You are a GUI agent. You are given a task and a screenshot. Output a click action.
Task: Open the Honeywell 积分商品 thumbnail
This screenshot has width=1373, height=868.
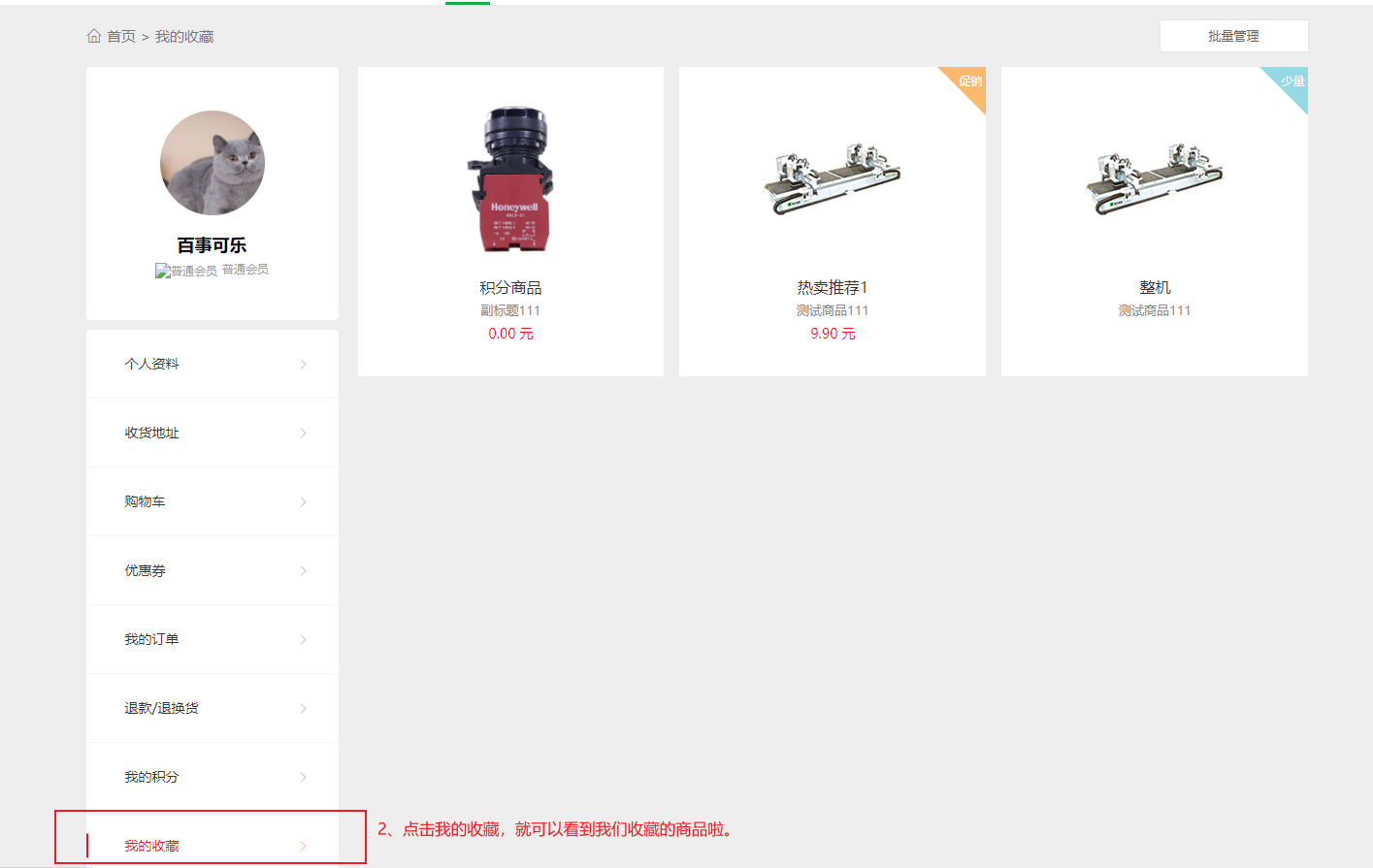510,179
